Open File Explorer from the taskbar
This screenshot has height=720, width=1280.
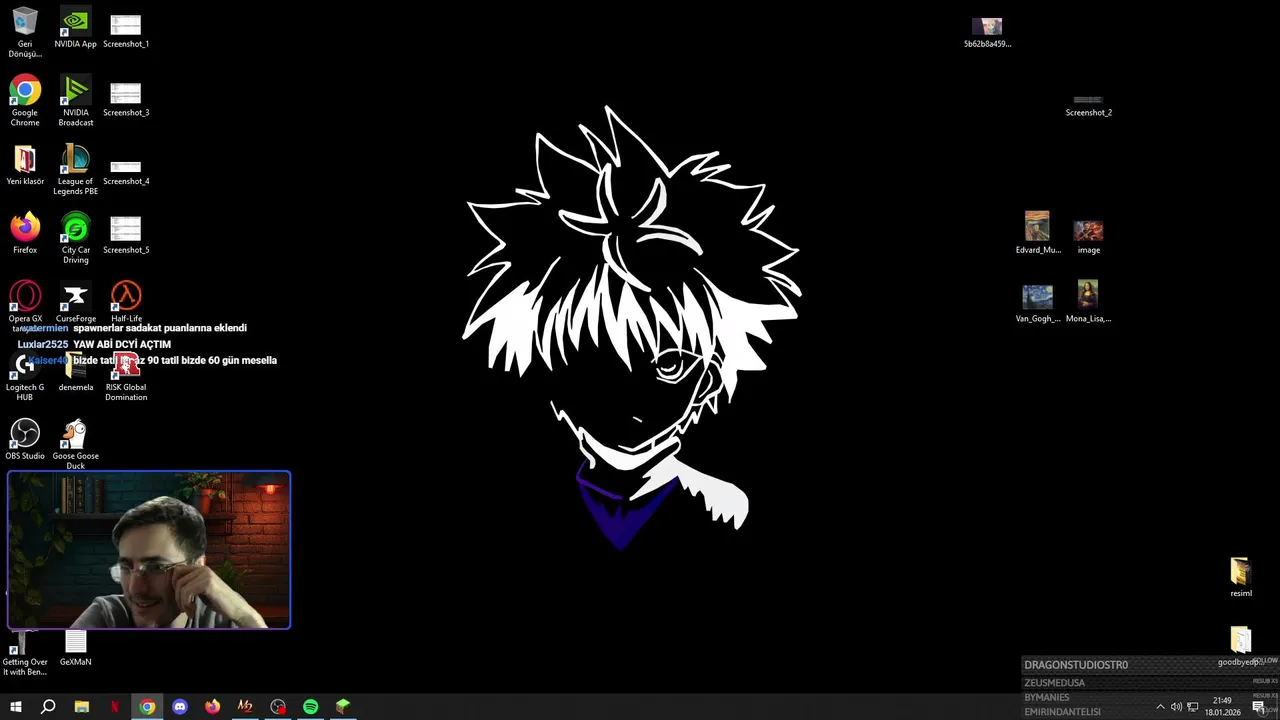[x=82, y=706]
